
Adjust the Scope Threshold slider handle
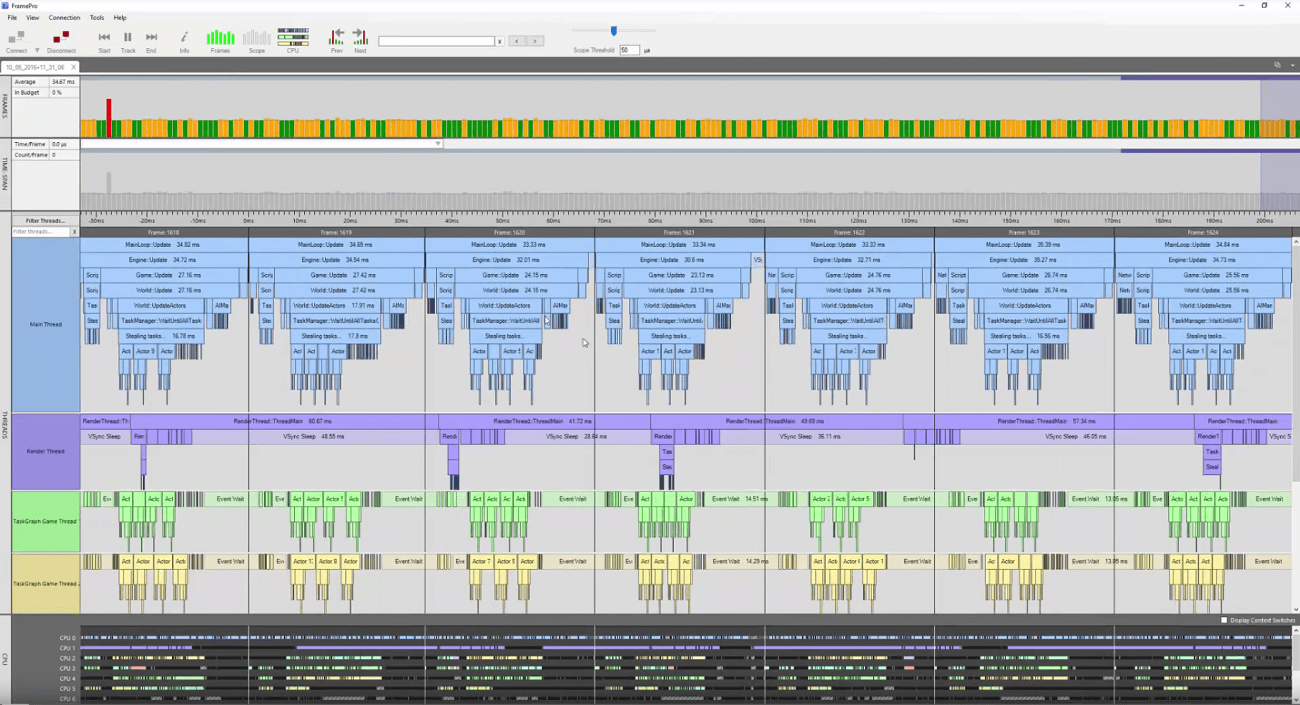pos(614,31)
